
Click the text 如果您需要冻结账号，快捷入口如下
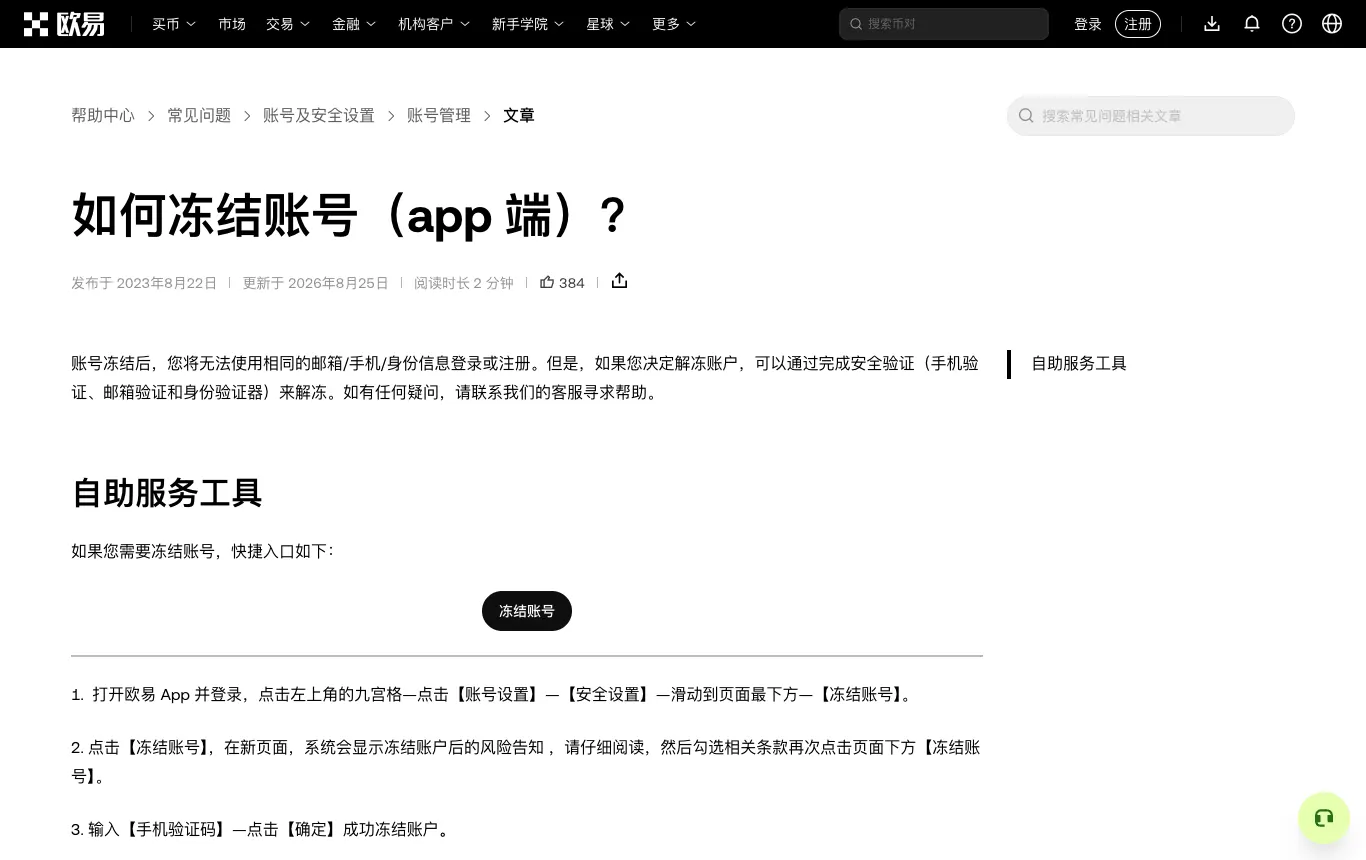click(202, 551)
